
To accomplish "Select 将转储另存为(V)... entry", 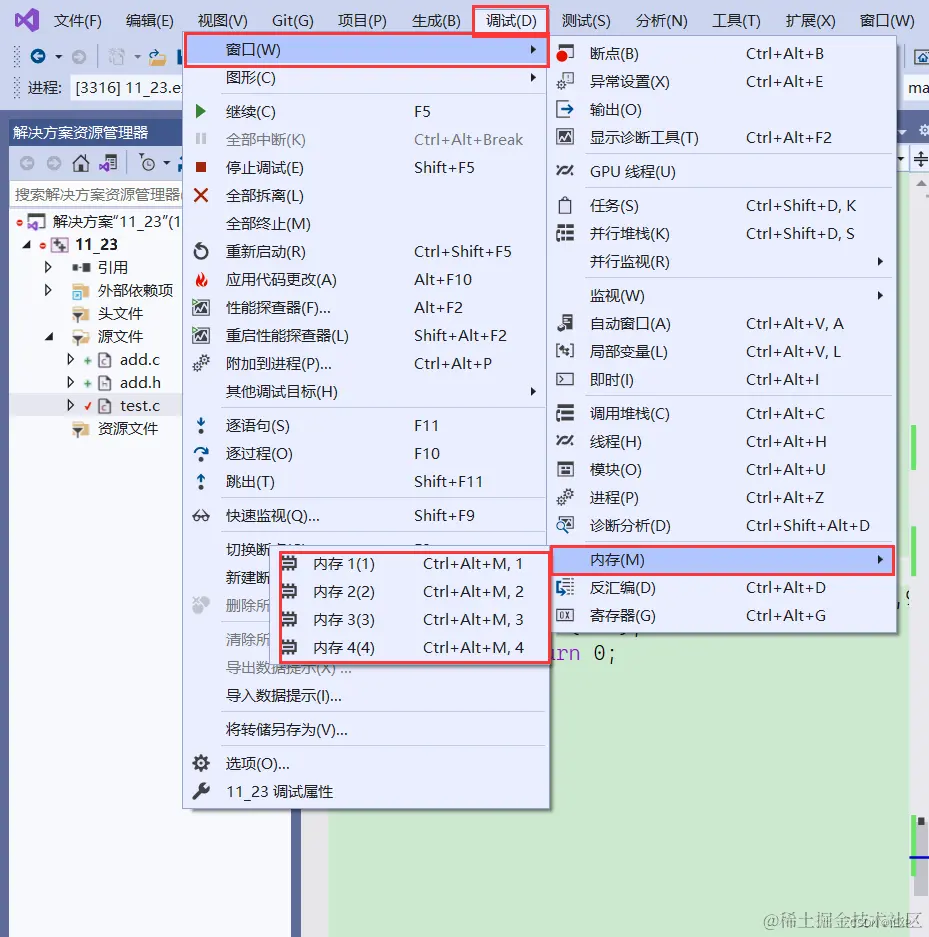I will tap(366, 730).
